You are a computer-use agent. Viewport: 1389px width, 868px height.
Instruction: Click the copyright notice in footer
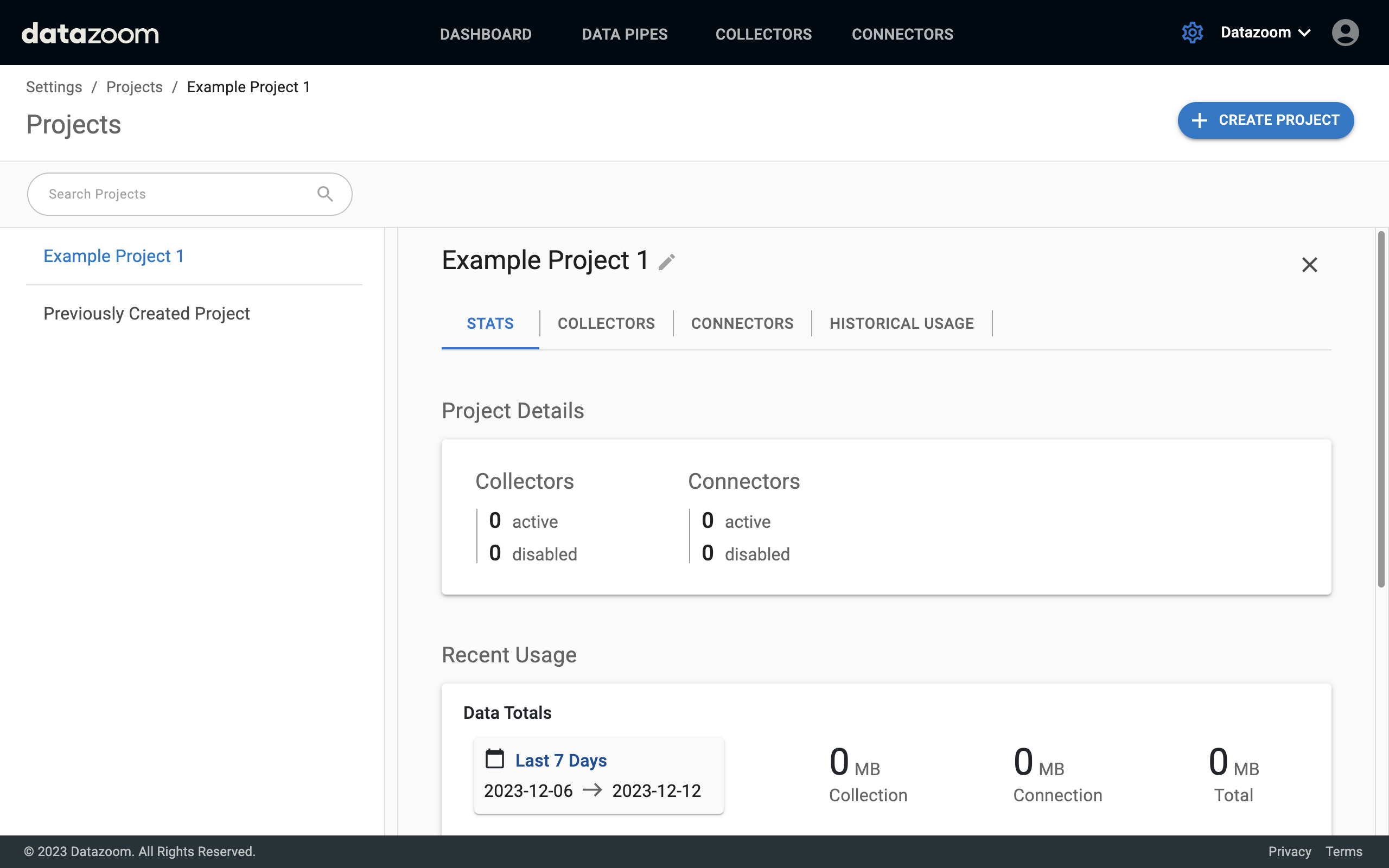click(139, 851)
